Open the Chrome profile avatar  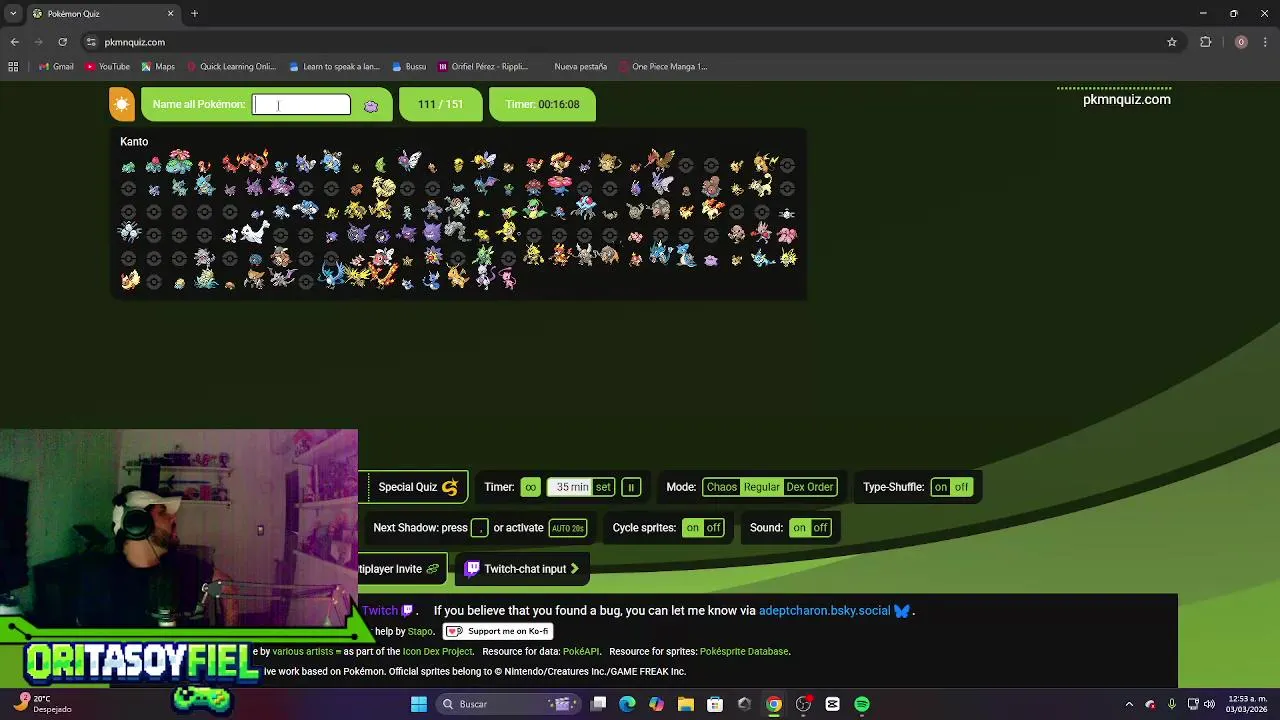pos(1241,42)
